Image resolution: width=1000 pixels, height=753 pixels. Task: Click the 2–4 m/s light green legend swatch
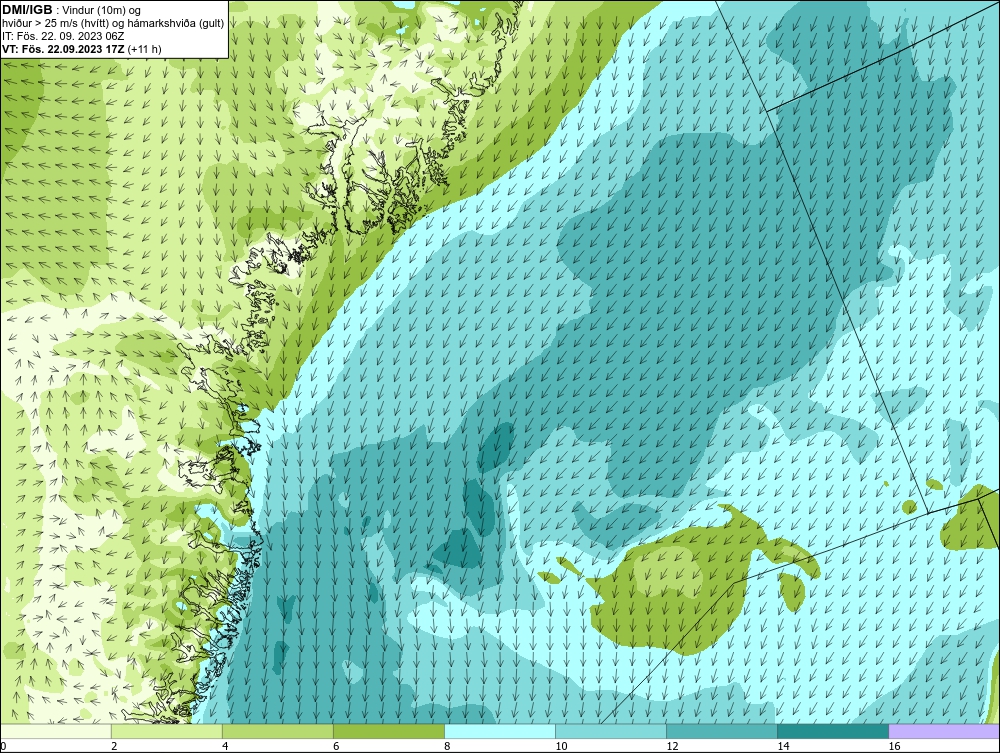pyautogui.click(x=166, y=731)
